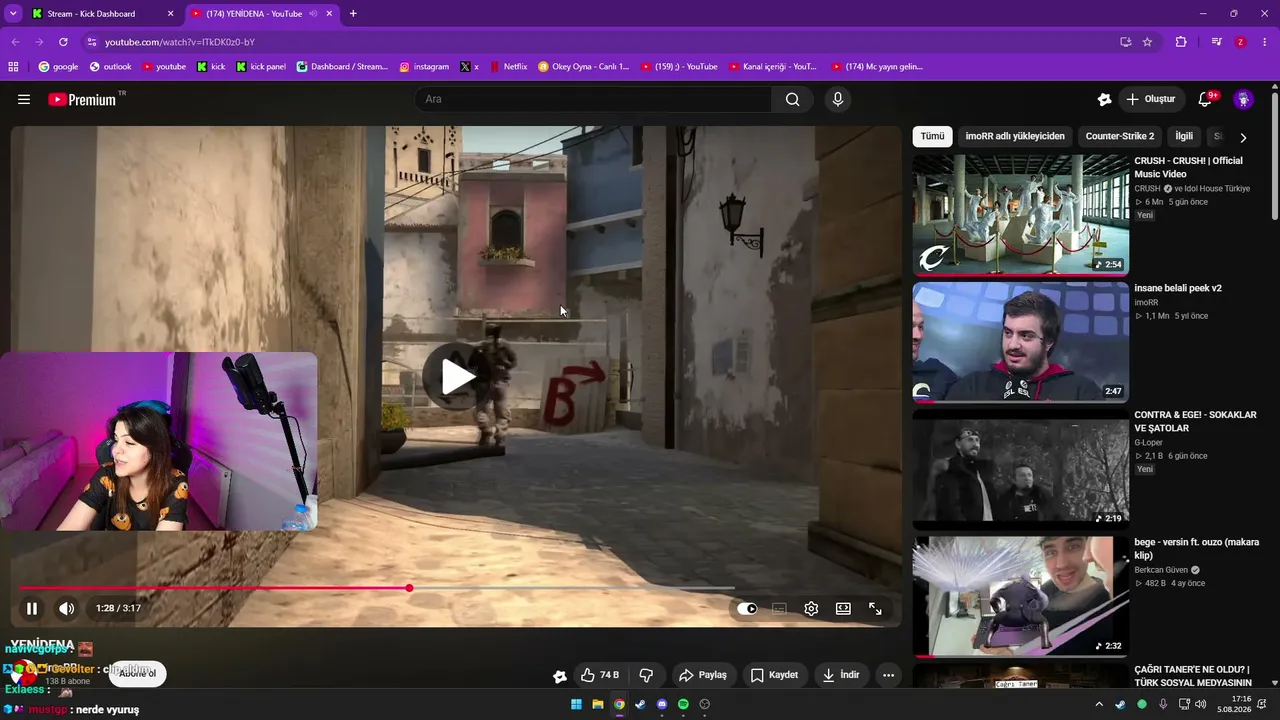Open more actions three-dot menu
The width and height of the screenshot is (1280, 720).
tap(888, 675)
